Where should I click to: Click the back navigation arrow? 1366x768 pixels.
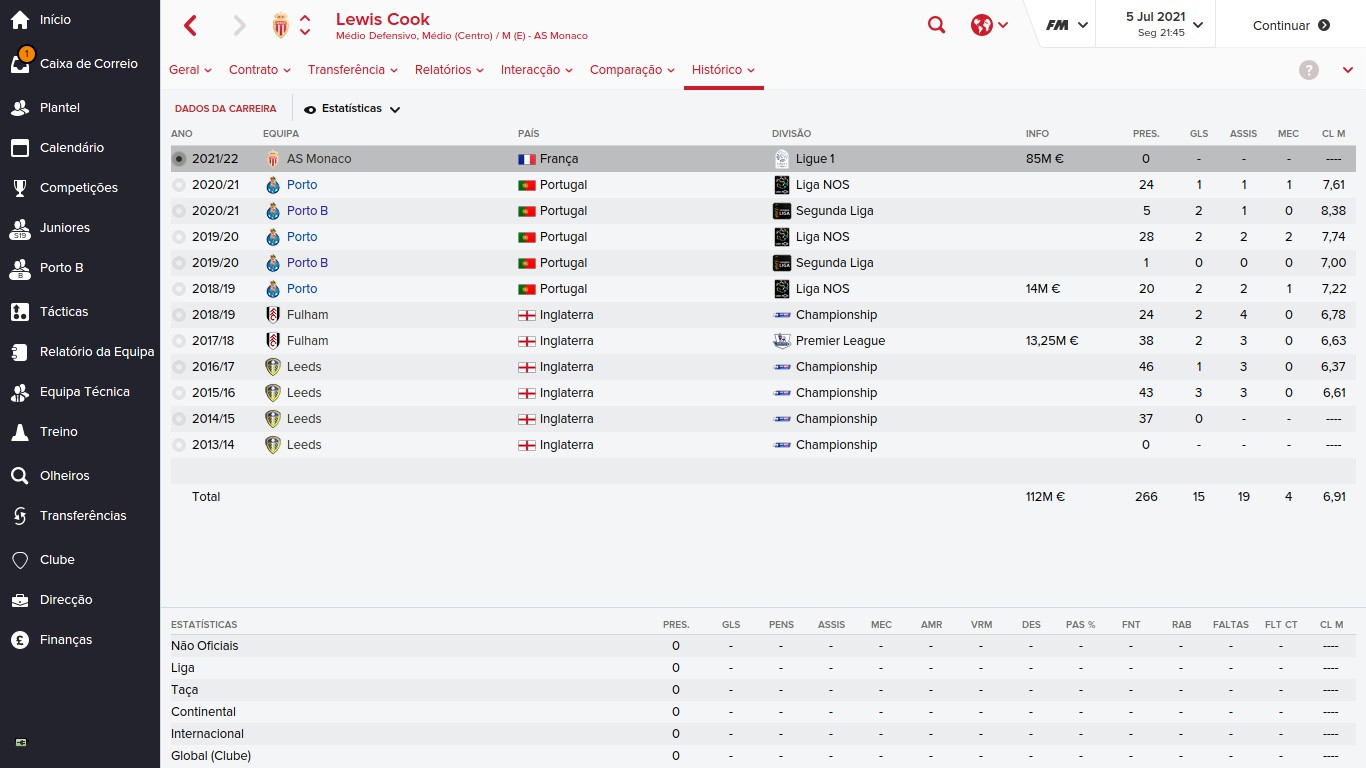191,26
